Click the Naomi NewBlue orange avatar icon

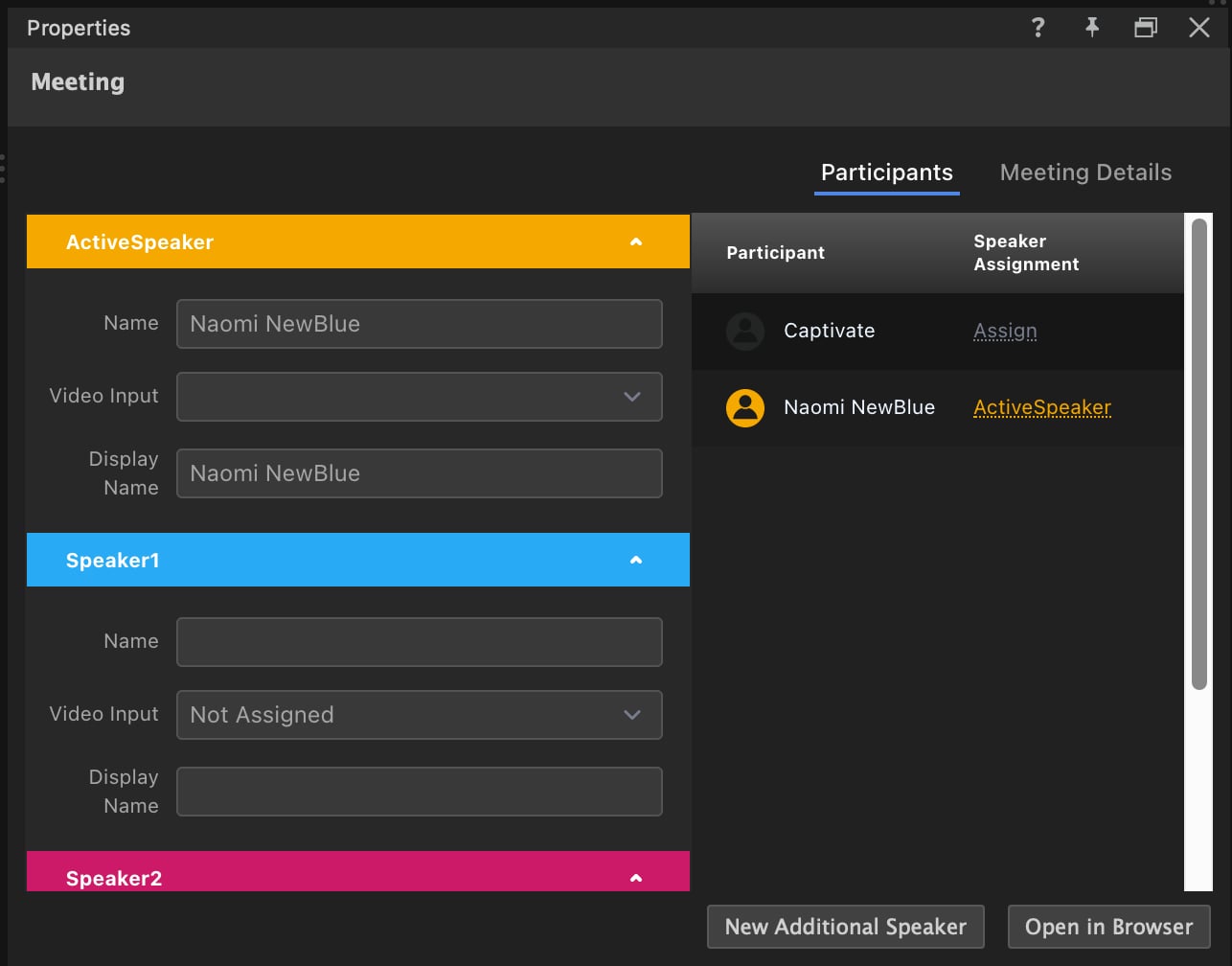click(x=744, y=407)
